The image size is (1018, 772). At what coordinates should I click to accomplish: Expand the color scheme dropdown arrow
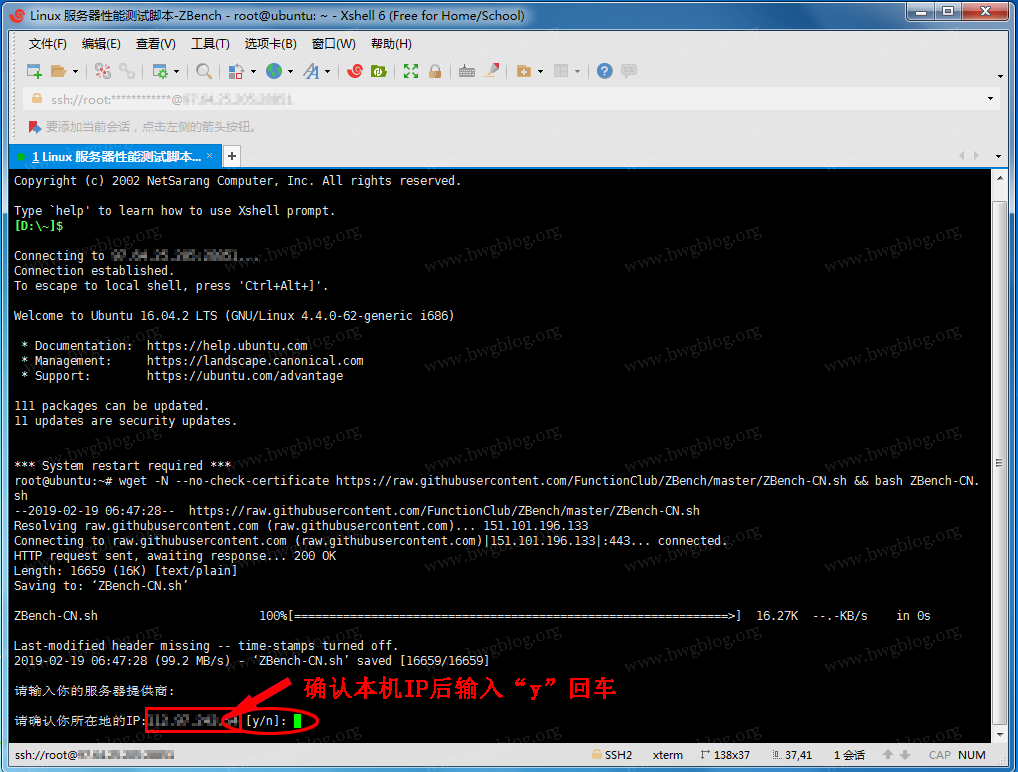coord(253,71)
